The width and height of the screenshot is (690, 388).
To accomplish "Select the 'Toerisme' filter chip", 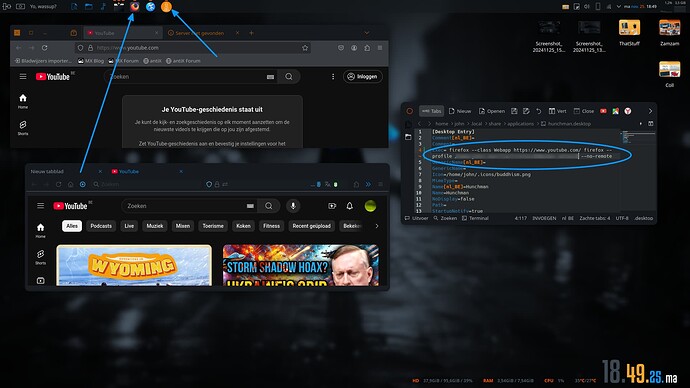I will (213, 226).
